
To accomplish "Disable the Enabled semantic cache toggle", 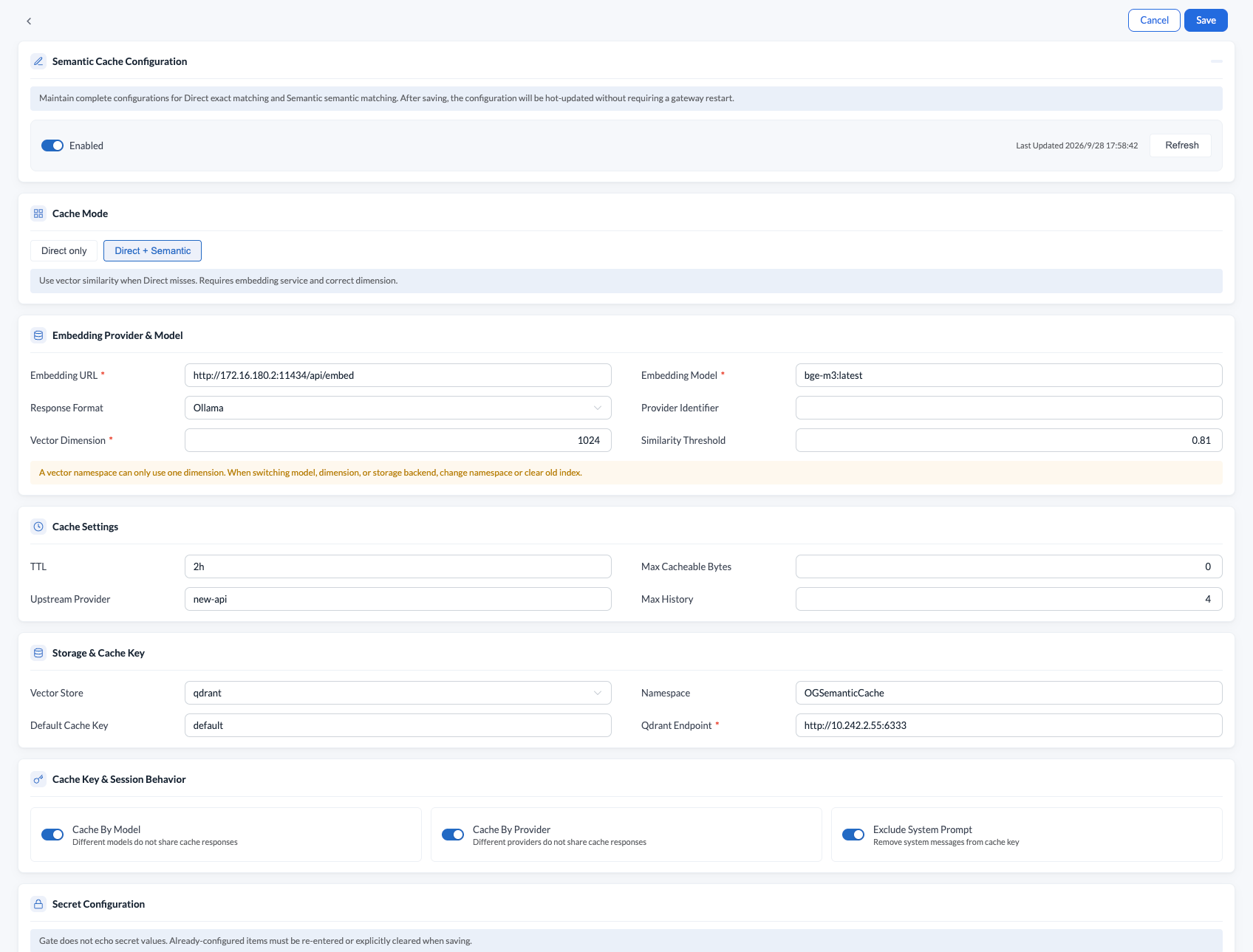I will 52,145.
